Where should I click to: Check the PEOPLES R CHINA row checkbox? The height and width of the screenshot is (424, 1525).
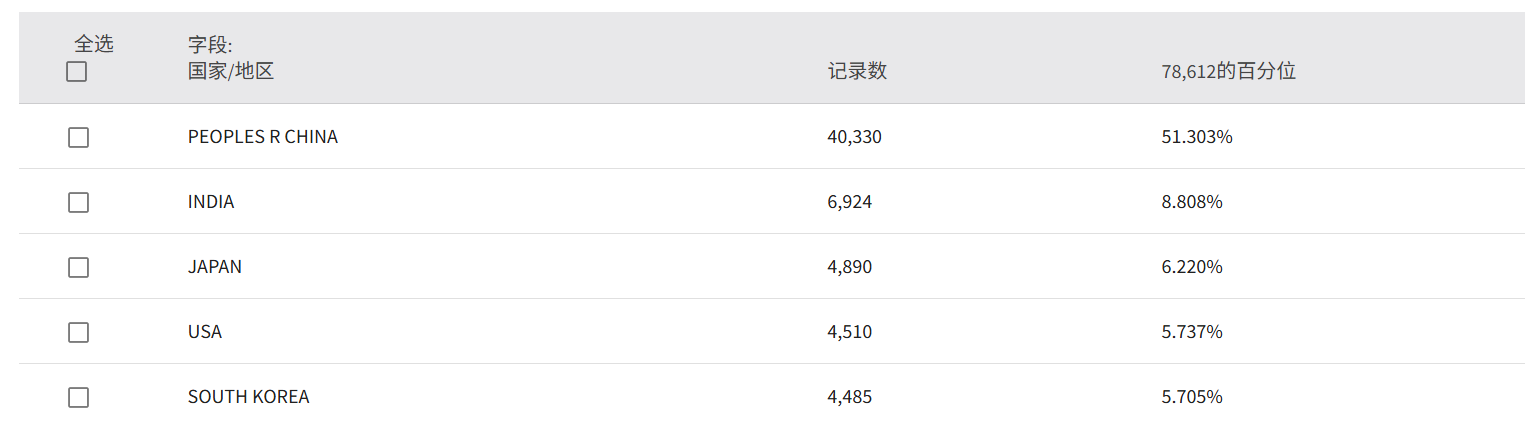point(78,137)
